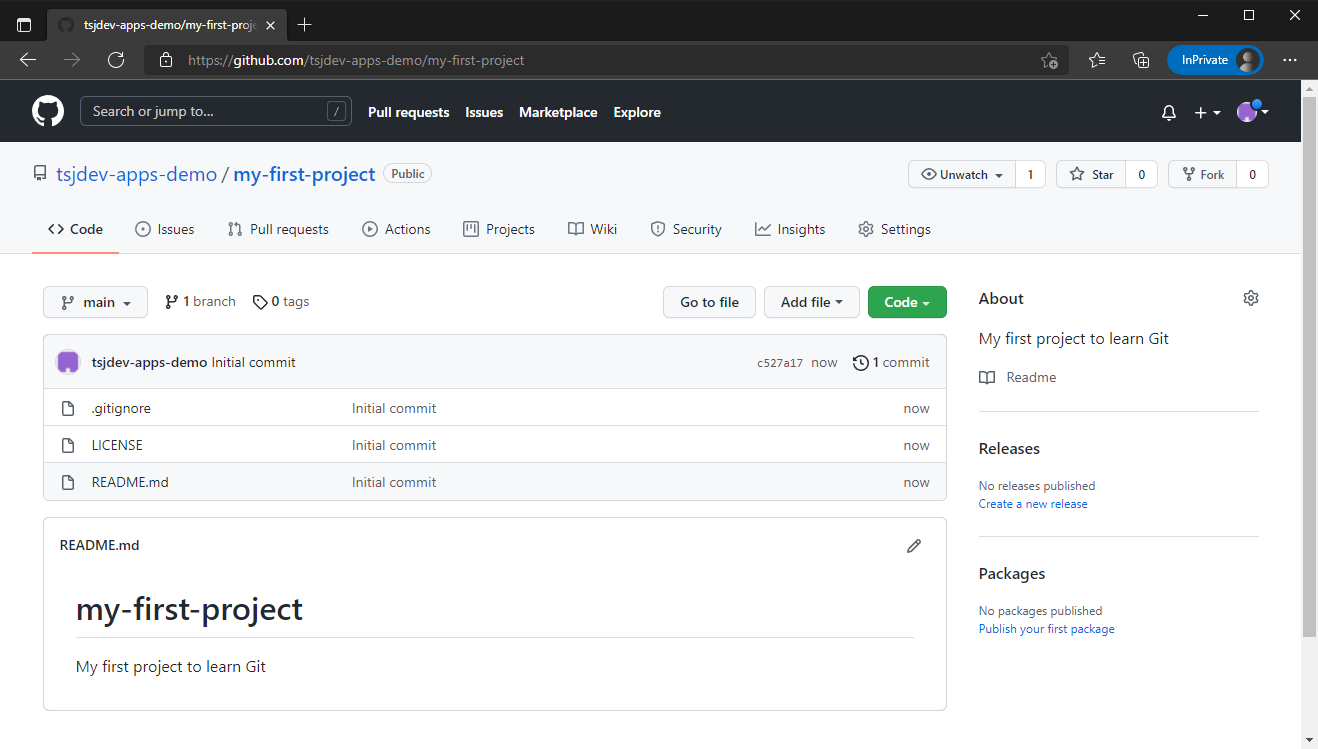Open the Settings tab
This screenshot has width=1318, height=749.
click(894, 229)
